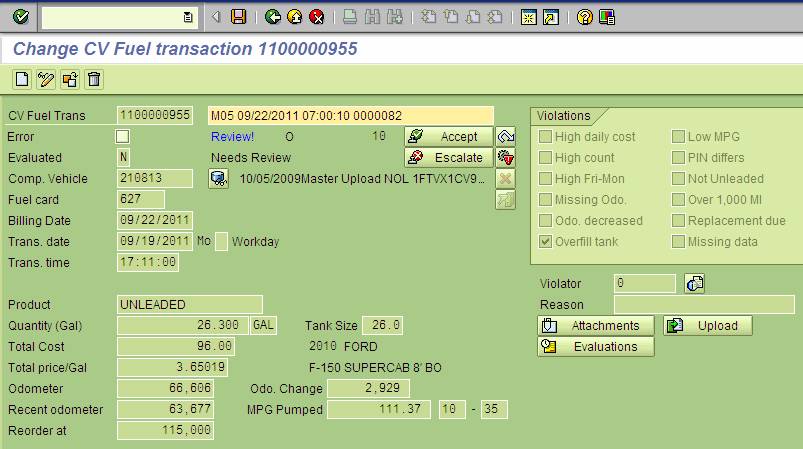Viewport: 803px width, 449px height.
Task: Toggle the Missing Odo. checkbox
Action: point(545,200)
